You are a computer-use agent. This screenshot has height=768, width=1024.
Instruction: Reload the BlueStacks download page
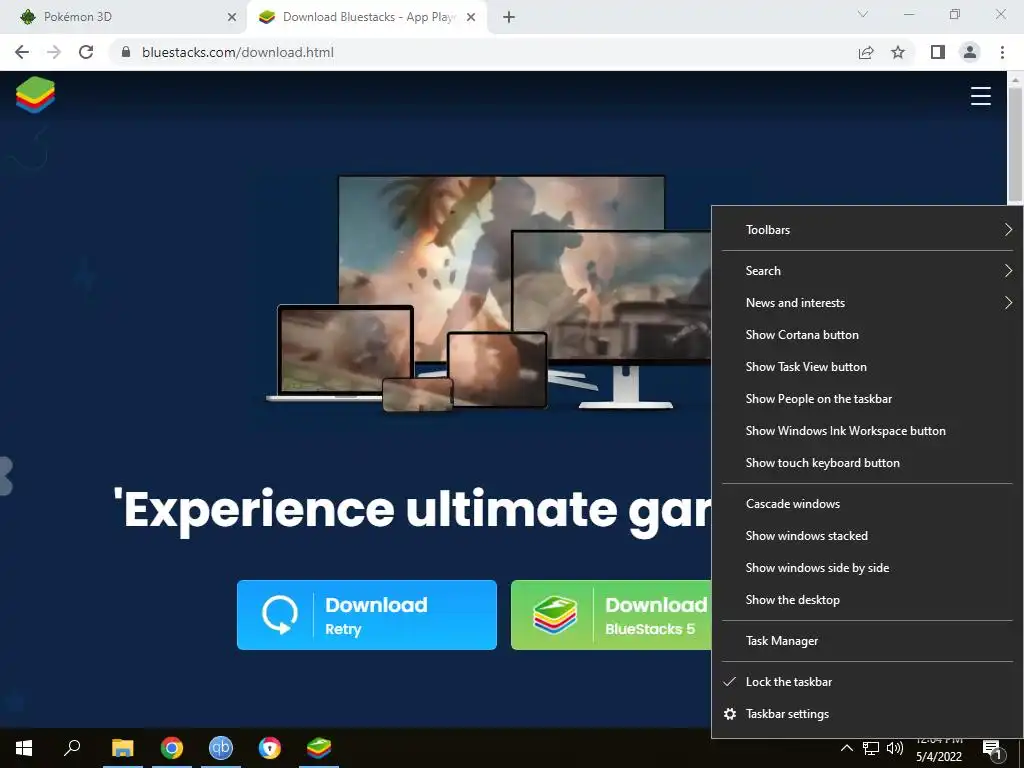click(86, 52)
